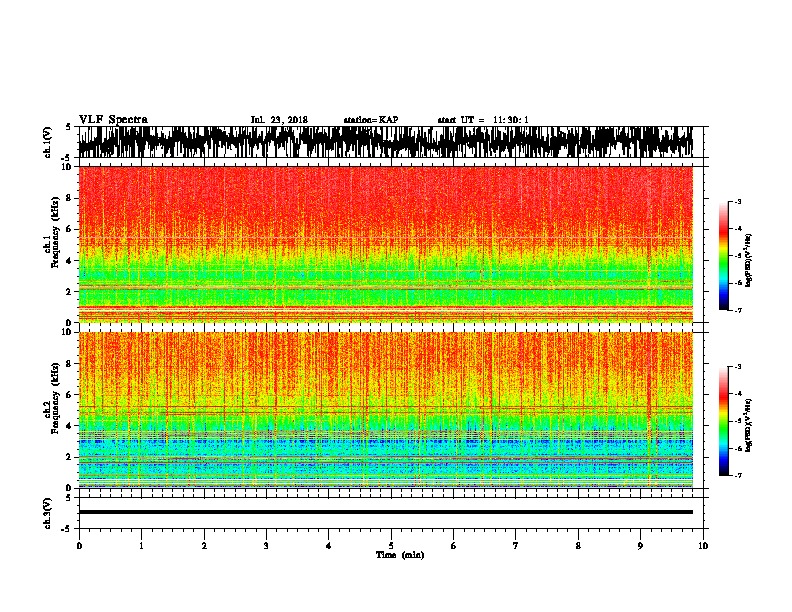
Task: Click the "Time (min)" axis label
Action: point(400,555)
